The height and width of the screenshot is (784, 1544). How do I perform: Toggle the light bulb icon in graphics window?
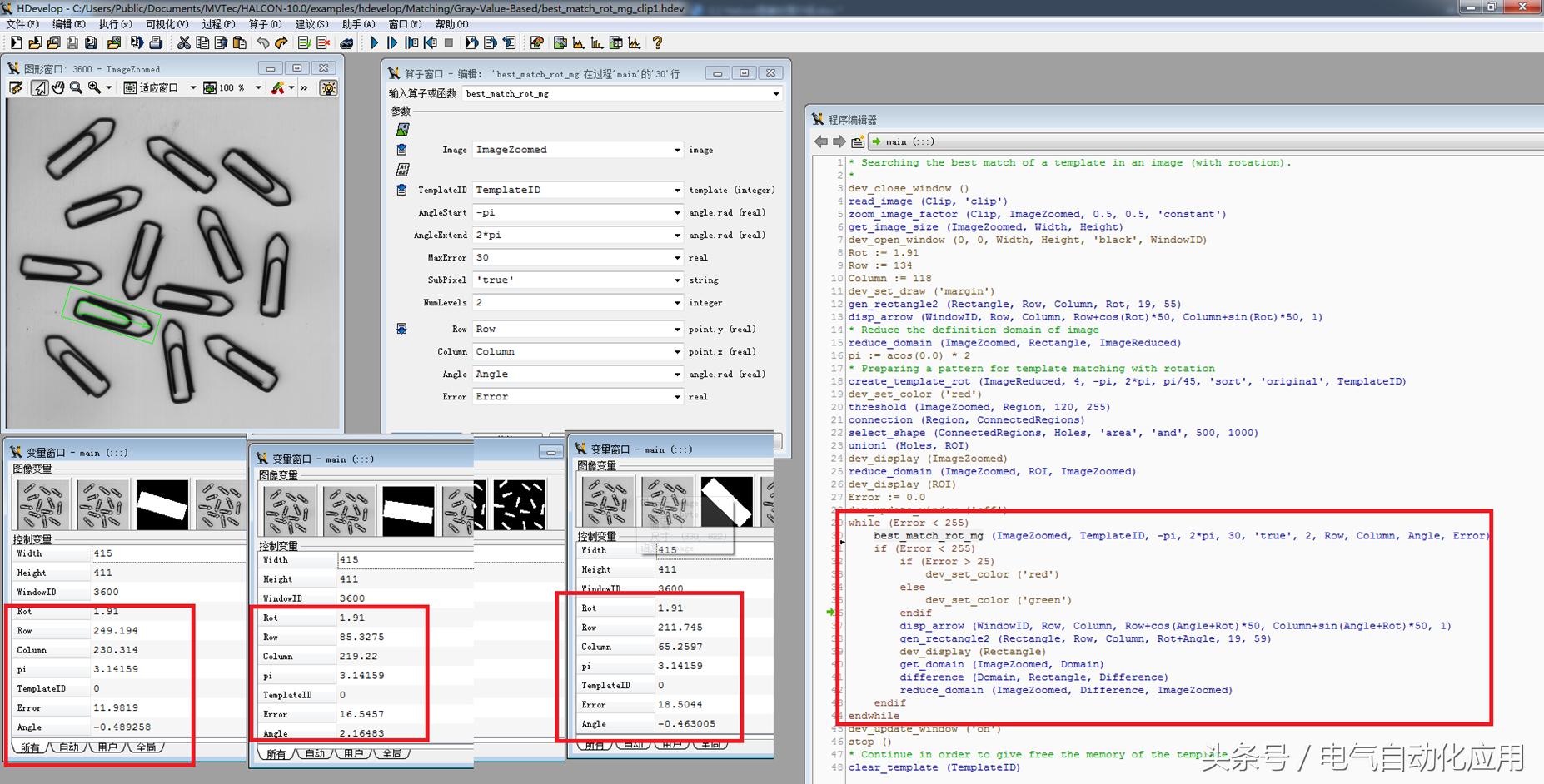pos(328,87)
